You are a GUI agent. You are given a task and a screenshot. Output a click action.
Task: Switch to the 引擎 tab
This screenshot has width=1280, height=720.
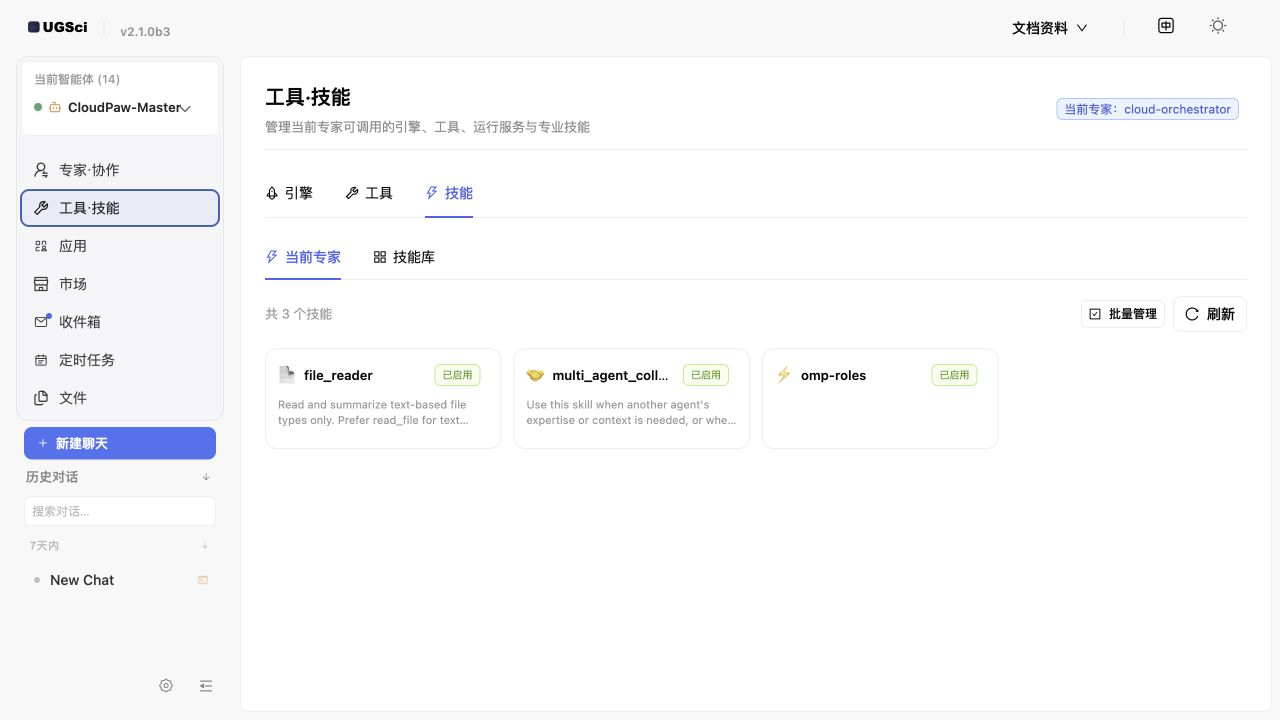289,193
